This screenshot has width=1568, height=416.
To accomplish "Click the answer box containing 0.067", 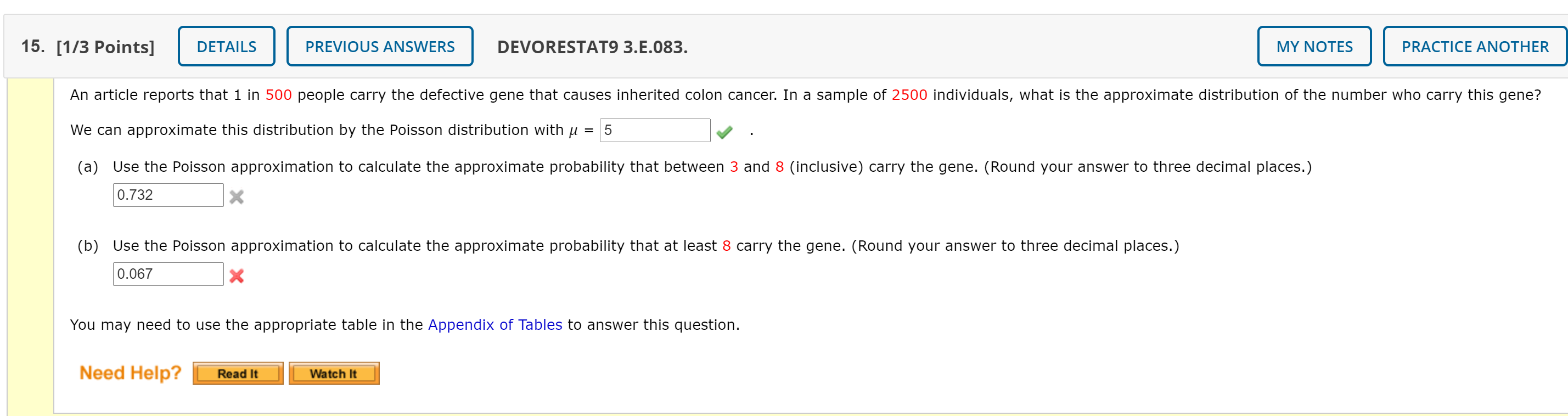I will point(168,274).
